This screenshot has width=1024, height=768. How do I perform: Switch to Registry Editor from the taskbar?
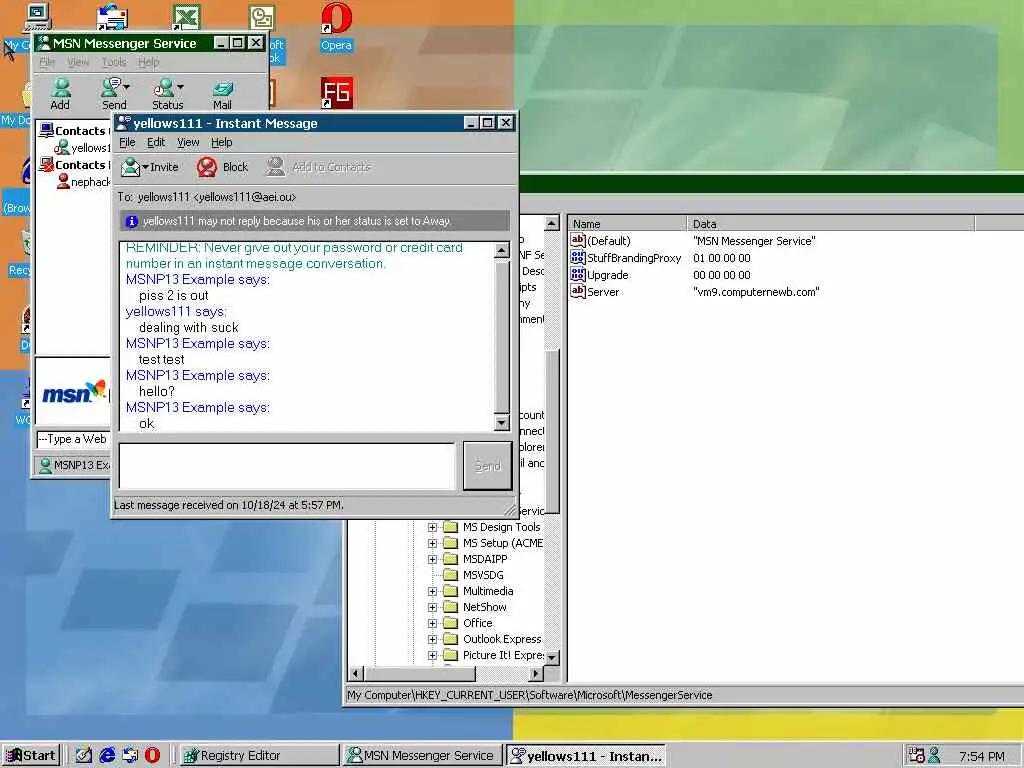257,756
